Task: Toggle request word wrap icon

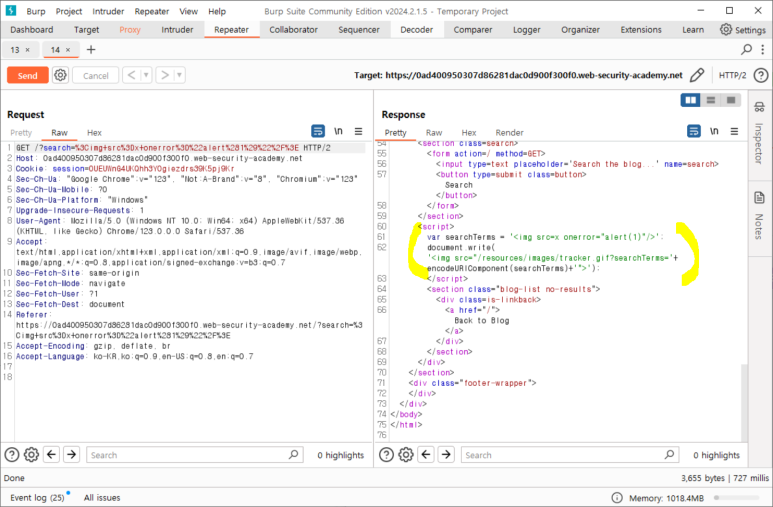Action: pyautogui.click(x=318, y=131)
